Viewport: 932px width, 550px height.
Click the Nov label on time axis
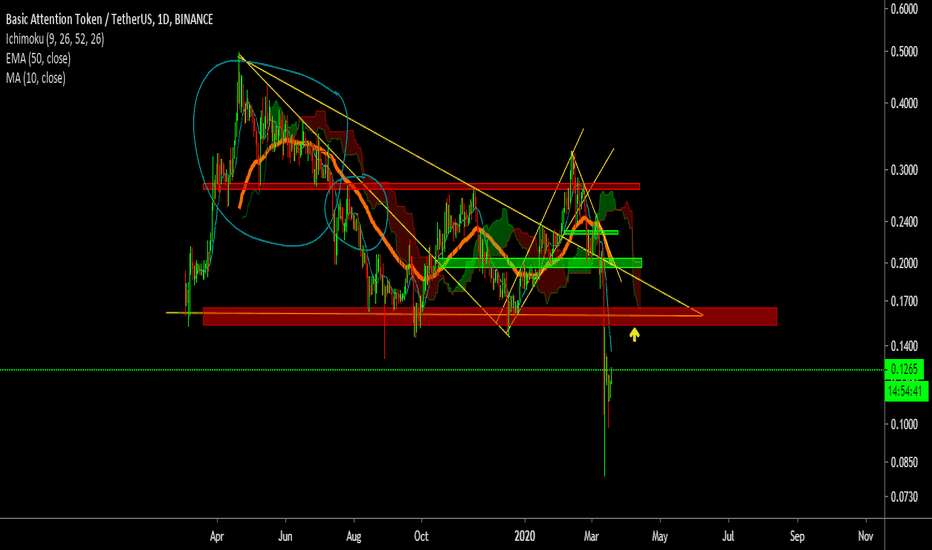point(865,536)
